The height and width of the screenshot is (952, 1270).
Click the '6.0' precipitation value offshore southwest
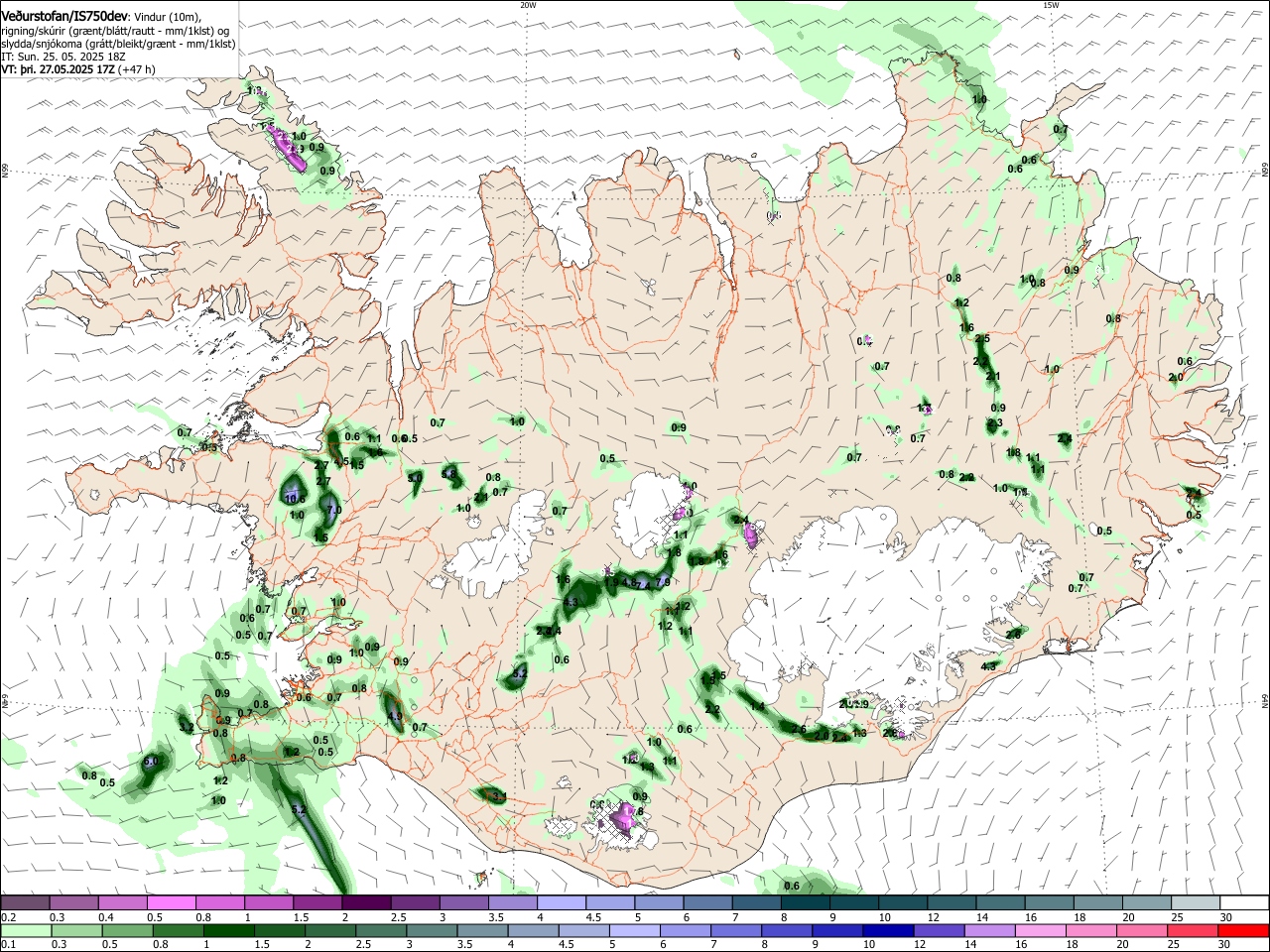coord(151,762)
